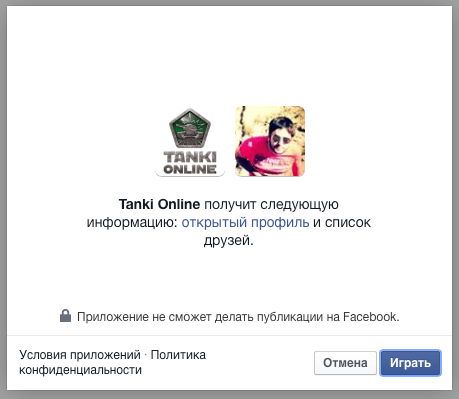Click the Отмена button
This screenshot has height=399, width=459.
(x=345, y=363)
